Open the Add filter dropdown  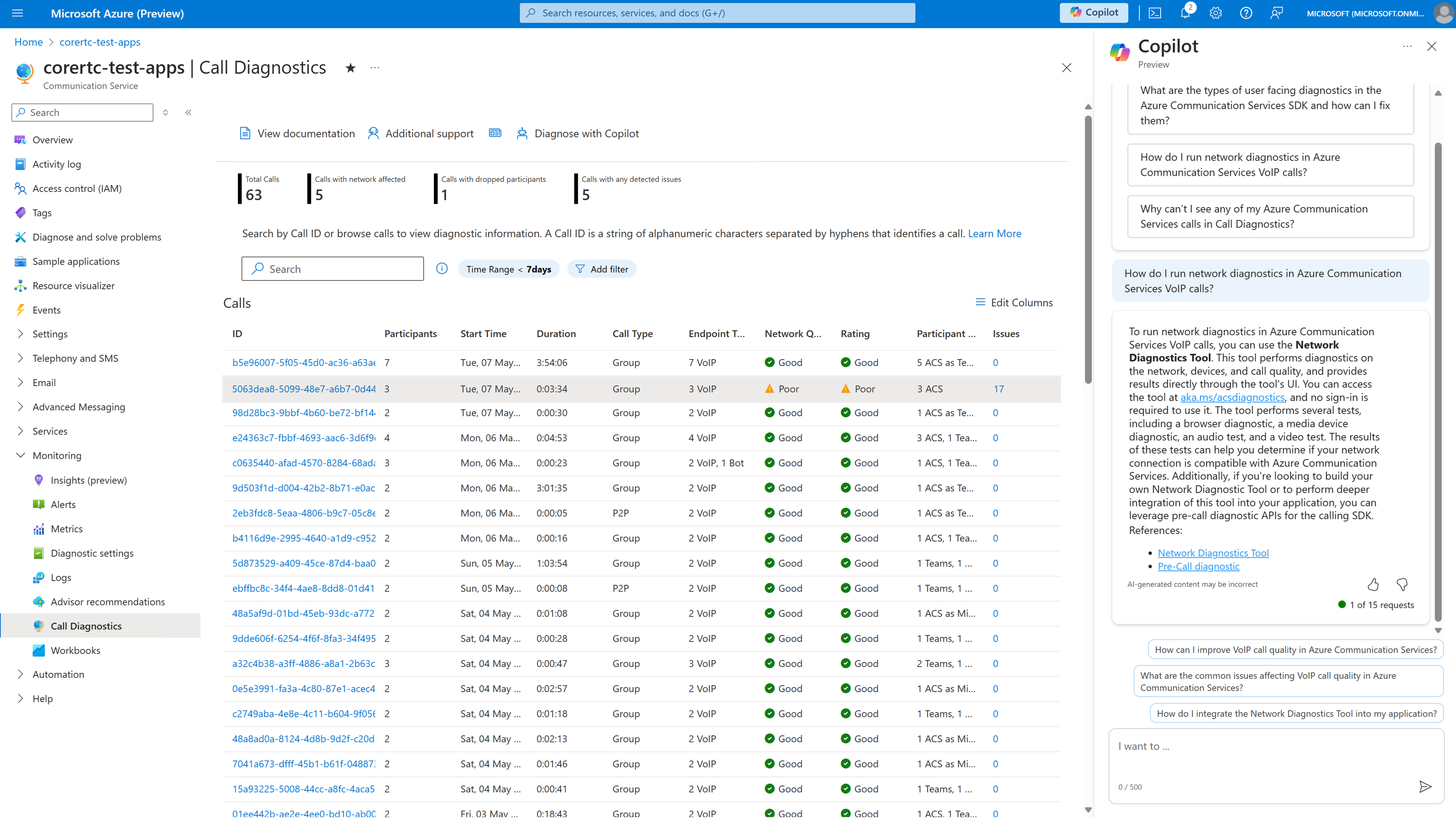coord(601,268)
